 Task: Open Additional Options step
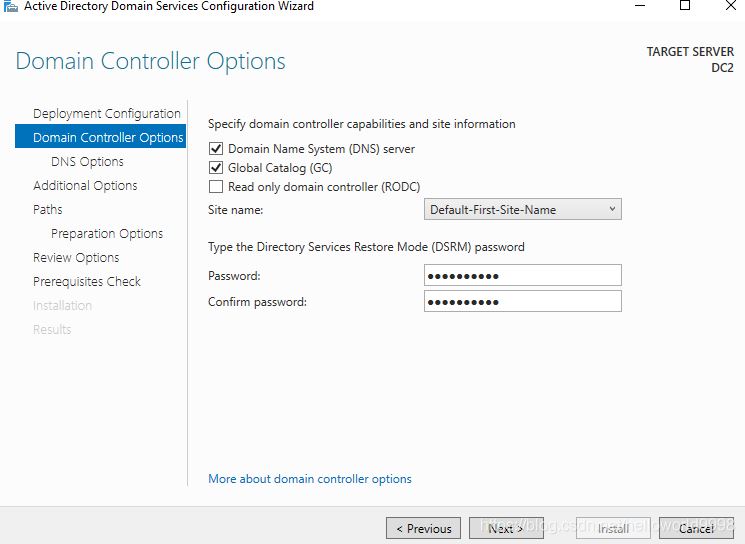point(85,185)
